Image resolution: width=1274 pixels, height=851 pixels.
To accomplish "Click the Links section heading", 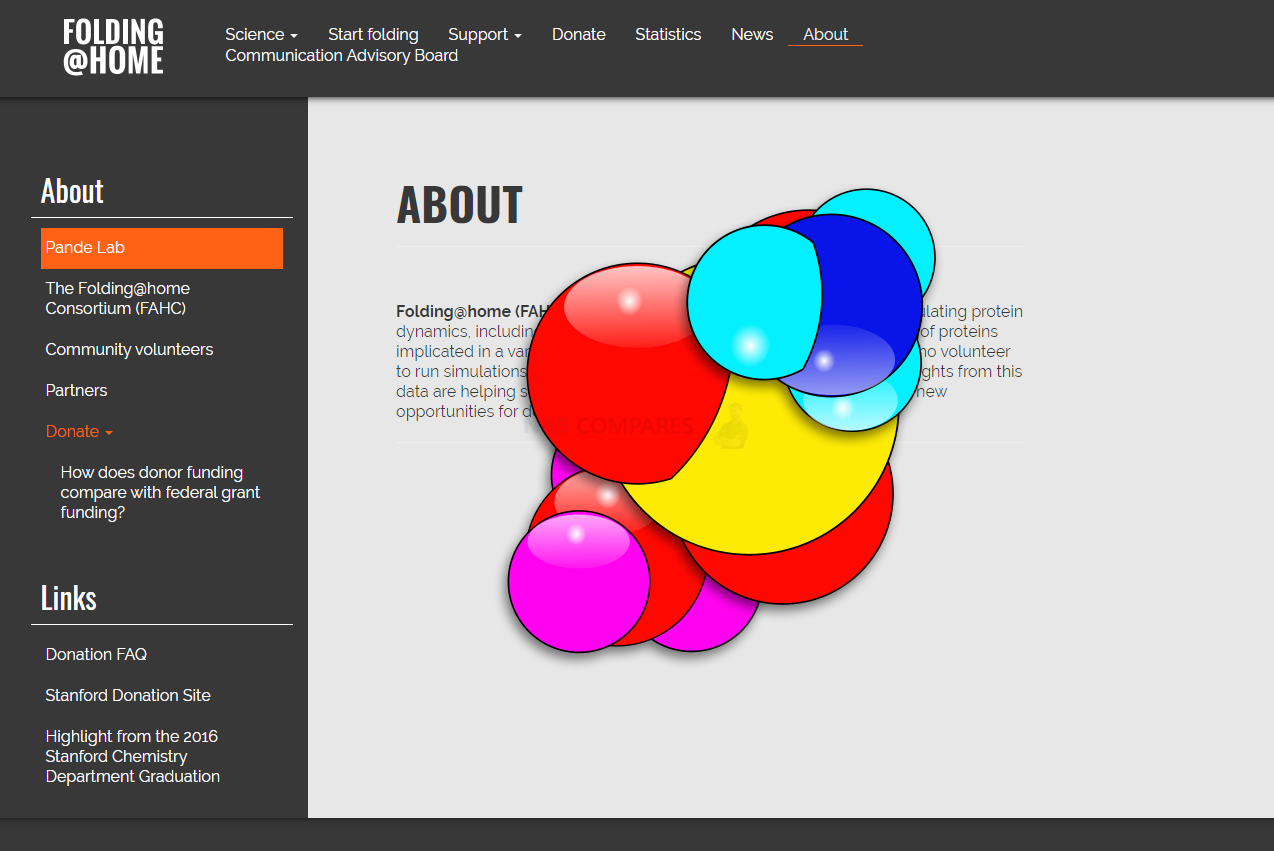I will click(69, 598).
